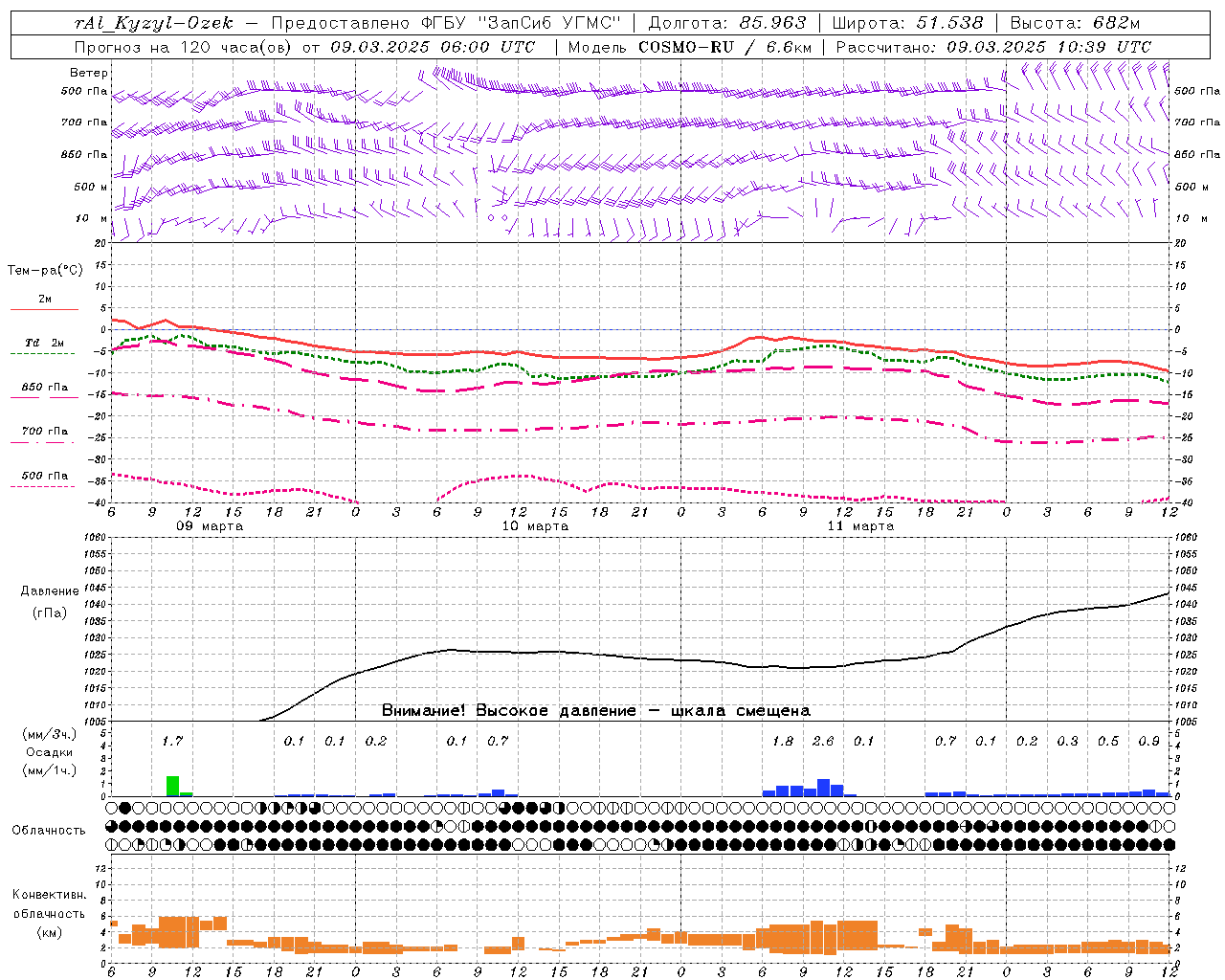
Task: Click the 500 м wind level label on left
Action: 91,187
